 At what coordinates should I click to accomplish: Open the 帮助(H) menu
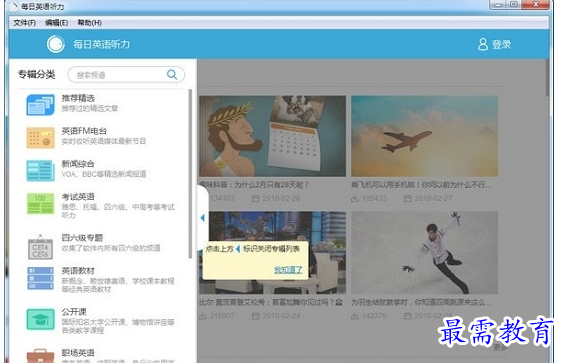[89, 23]
